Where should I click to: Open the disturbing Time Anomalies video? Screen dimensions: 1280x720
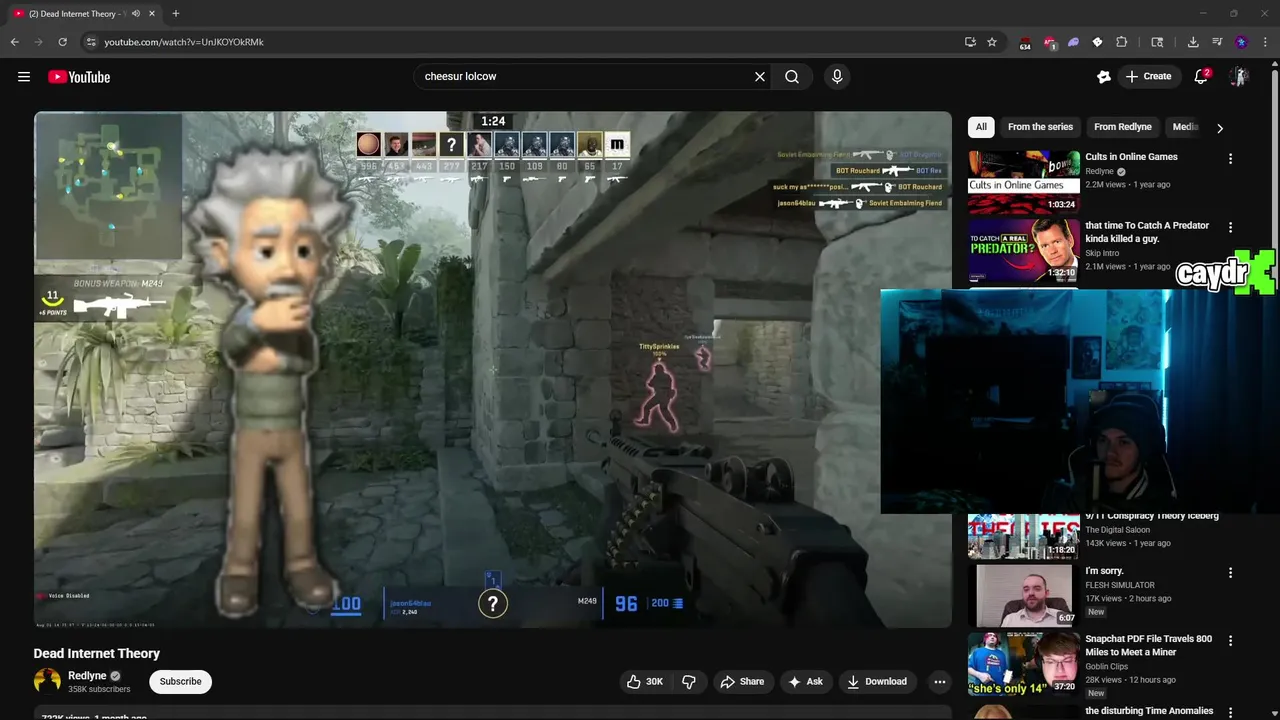click(1149, 711)
